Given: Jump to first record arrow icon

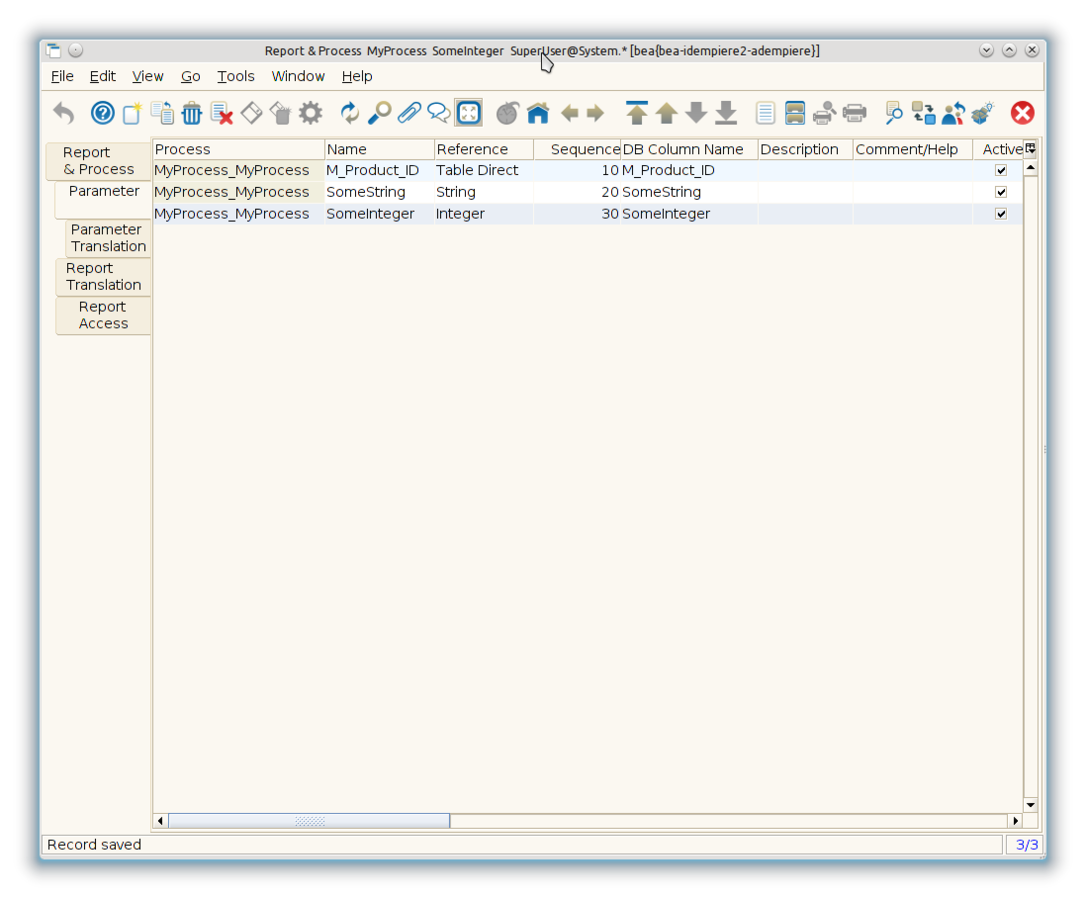Looking at the screenshot, I should (x=636, y=113).
